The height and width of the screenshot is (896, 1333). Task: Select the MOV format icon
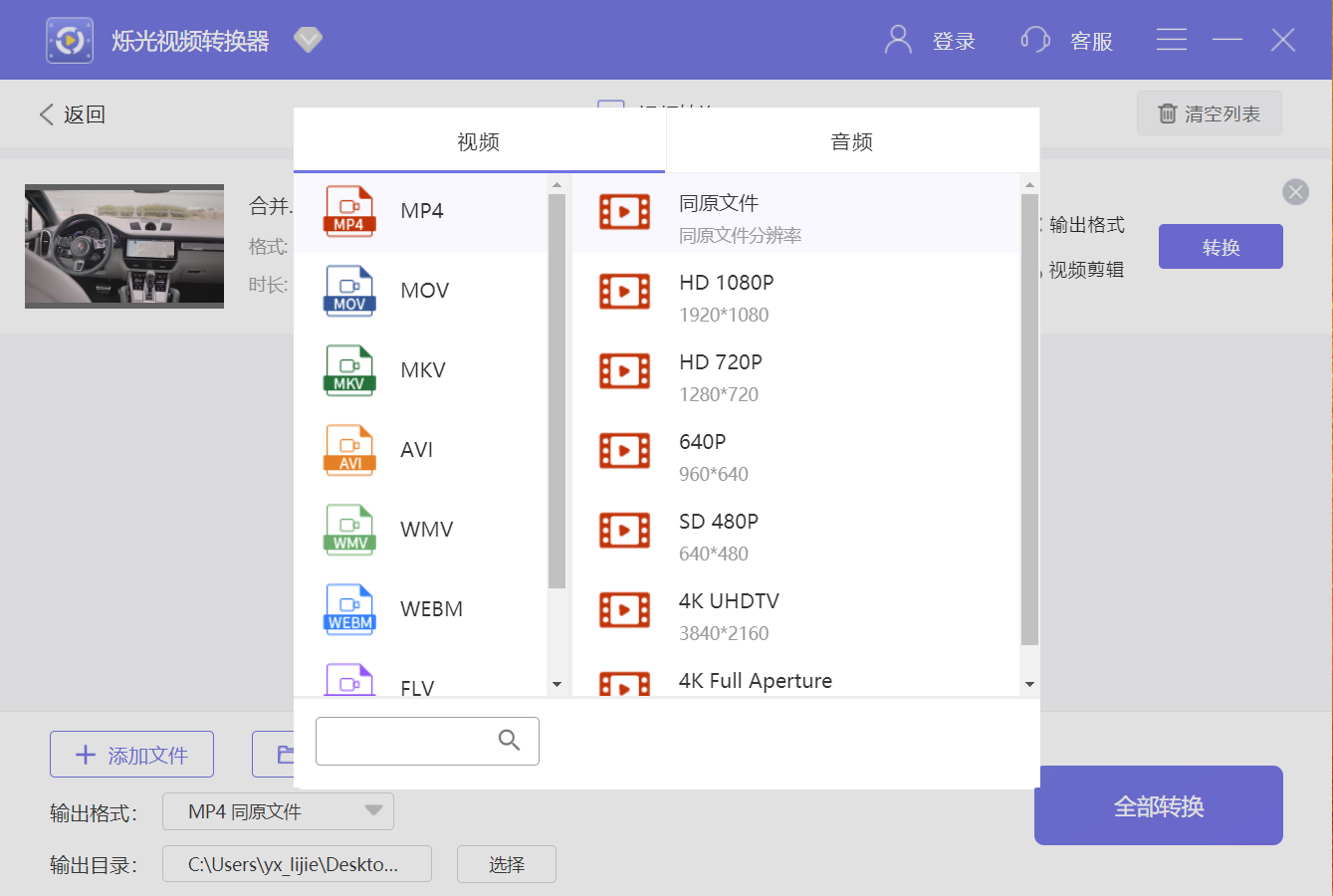(x=349, y=291)
